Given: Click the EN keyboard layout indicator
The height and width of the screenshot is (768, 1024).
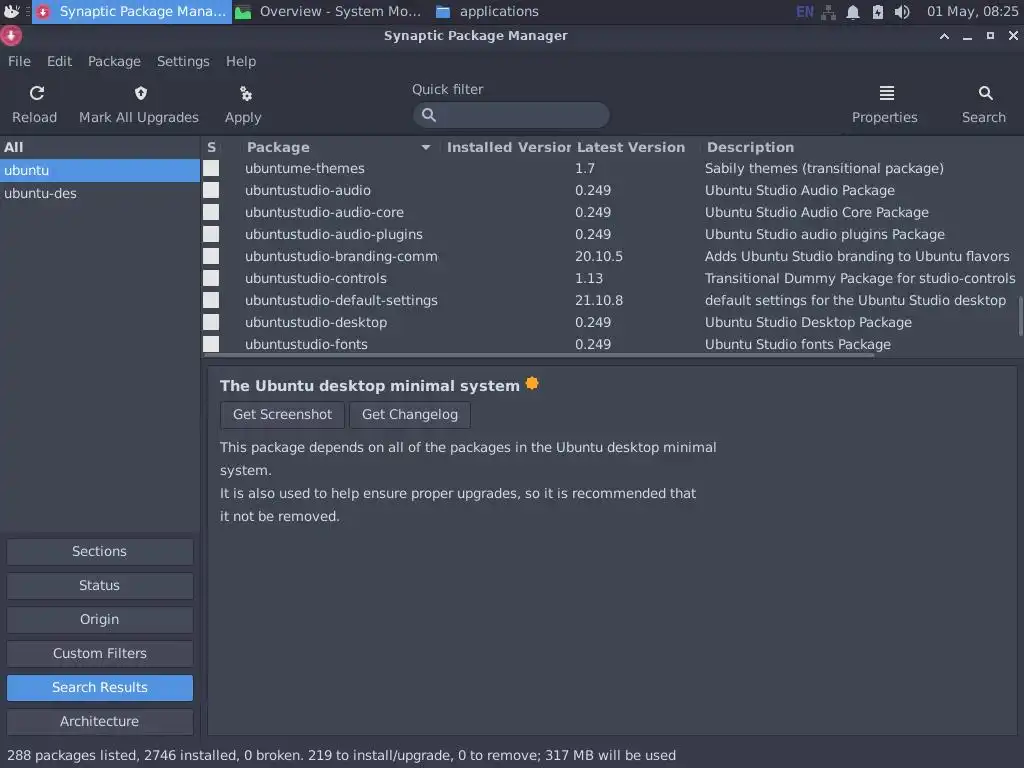Looking at the screenshot, I should point(805,12).
